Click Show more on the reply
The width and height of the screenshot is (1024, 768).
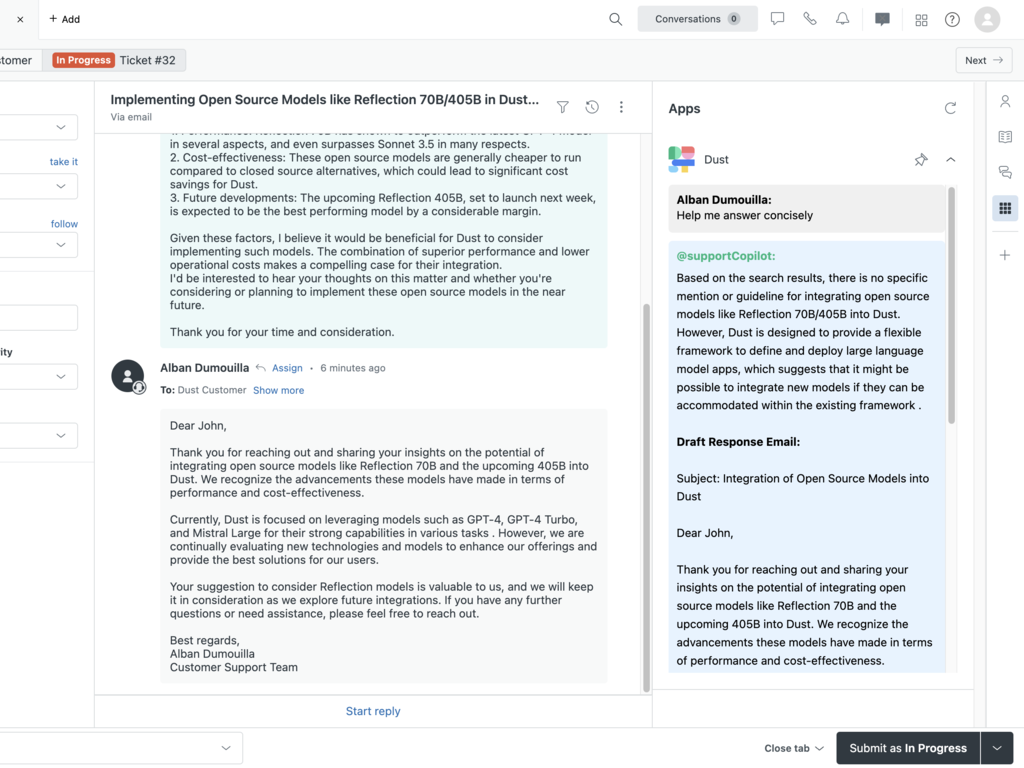click(x=278, y=390)
